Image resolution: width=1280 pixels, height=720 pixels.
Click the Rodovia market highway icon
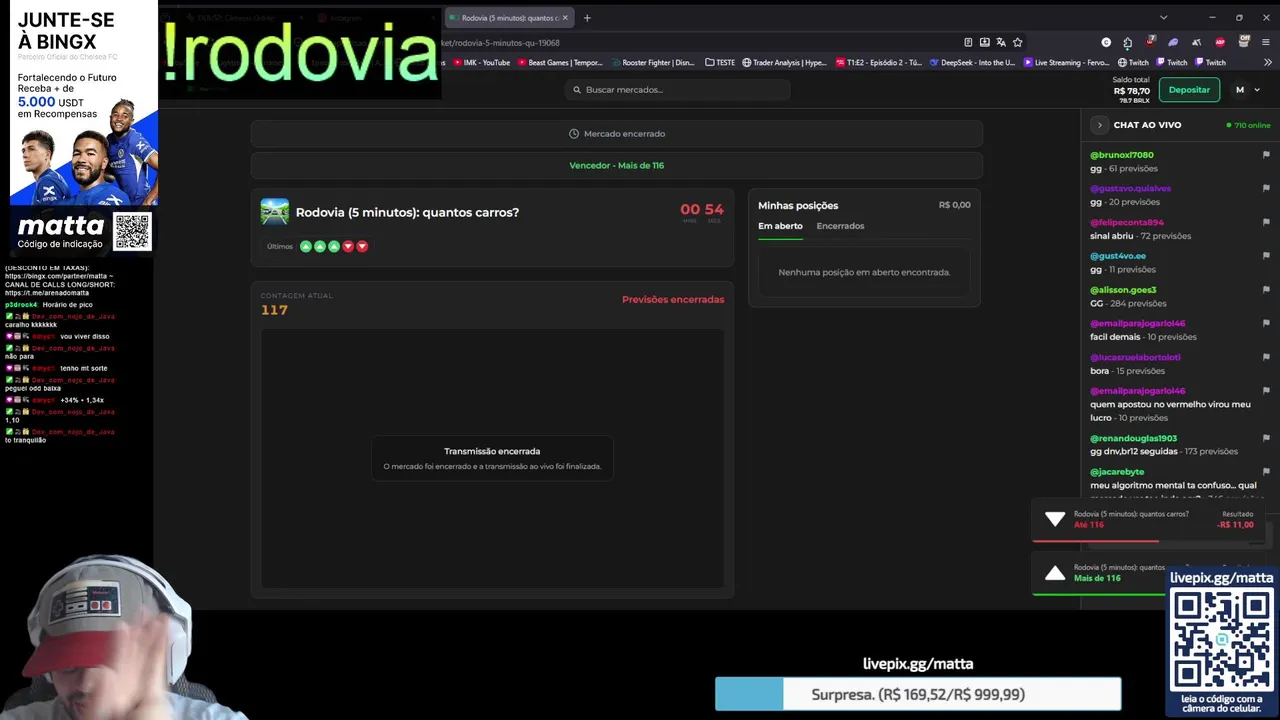[x=275, y=212]
